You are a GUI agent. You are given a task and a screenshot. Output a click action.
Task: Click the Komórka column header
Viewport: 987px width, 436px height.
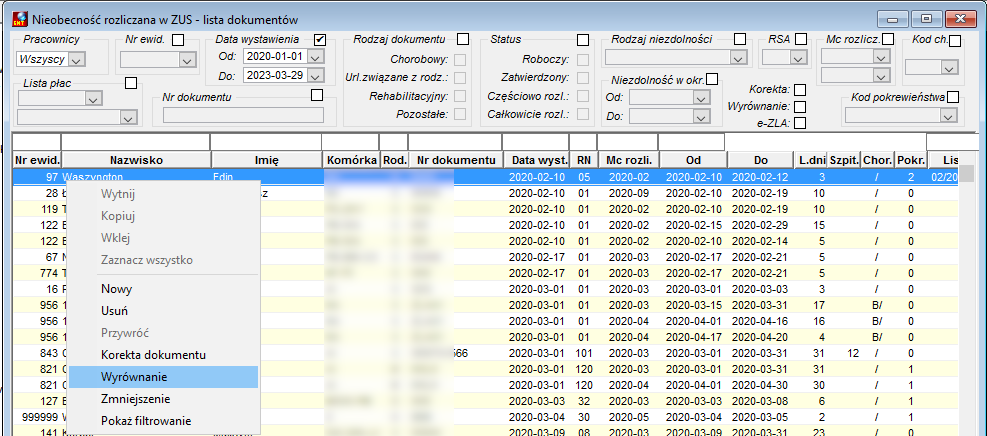click(351, 160)
